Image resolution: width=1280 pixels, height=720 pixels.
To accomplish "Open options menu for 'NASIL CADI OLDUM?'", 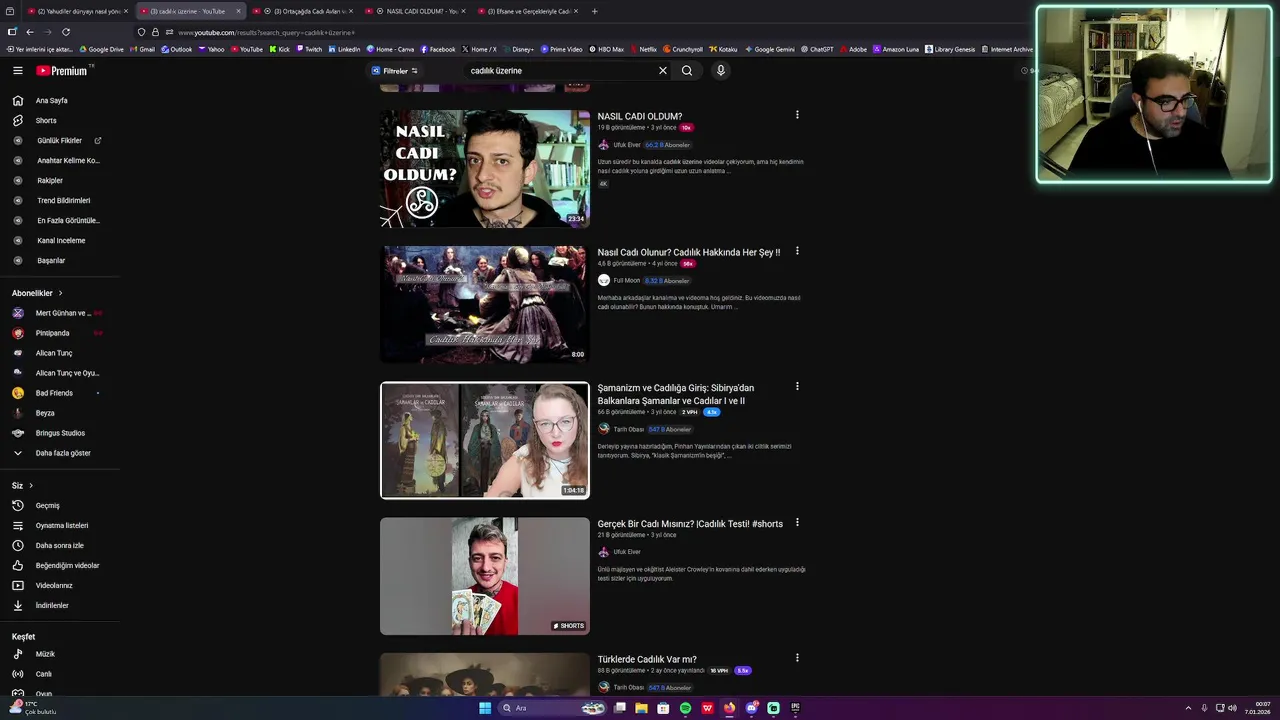I will point(797,115).
